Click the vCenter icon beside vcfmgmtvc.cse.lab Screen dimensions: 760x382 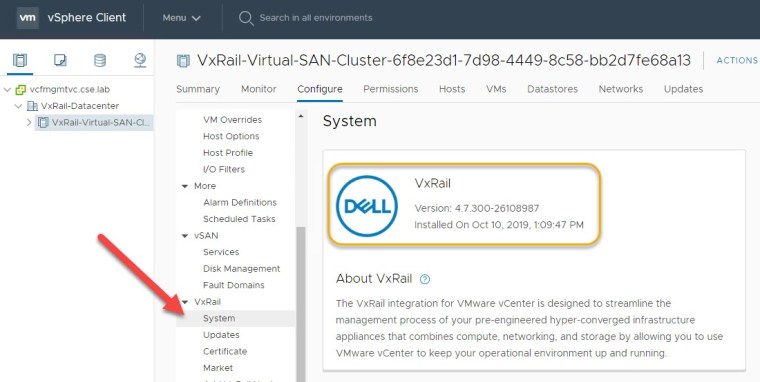pos(21,90)
